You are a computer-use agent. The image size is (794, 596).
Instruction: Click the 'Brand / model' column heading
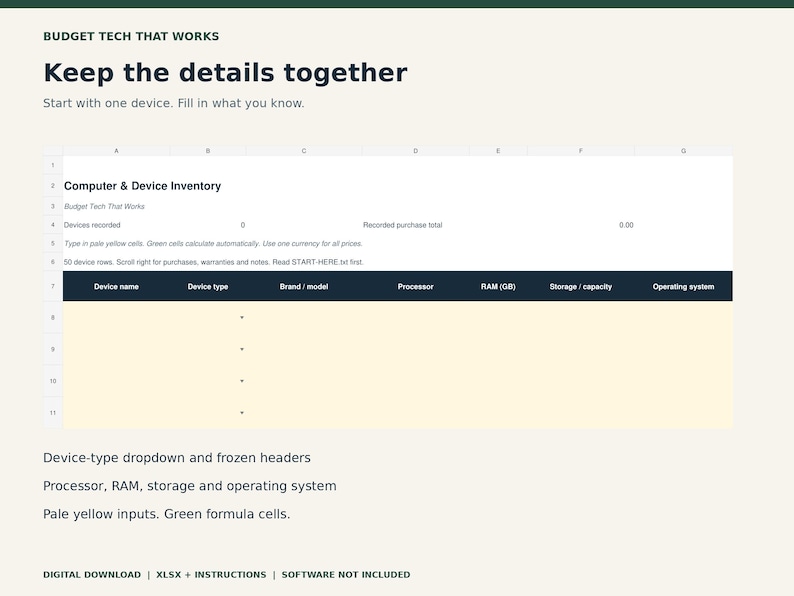[x=304, y=287]
